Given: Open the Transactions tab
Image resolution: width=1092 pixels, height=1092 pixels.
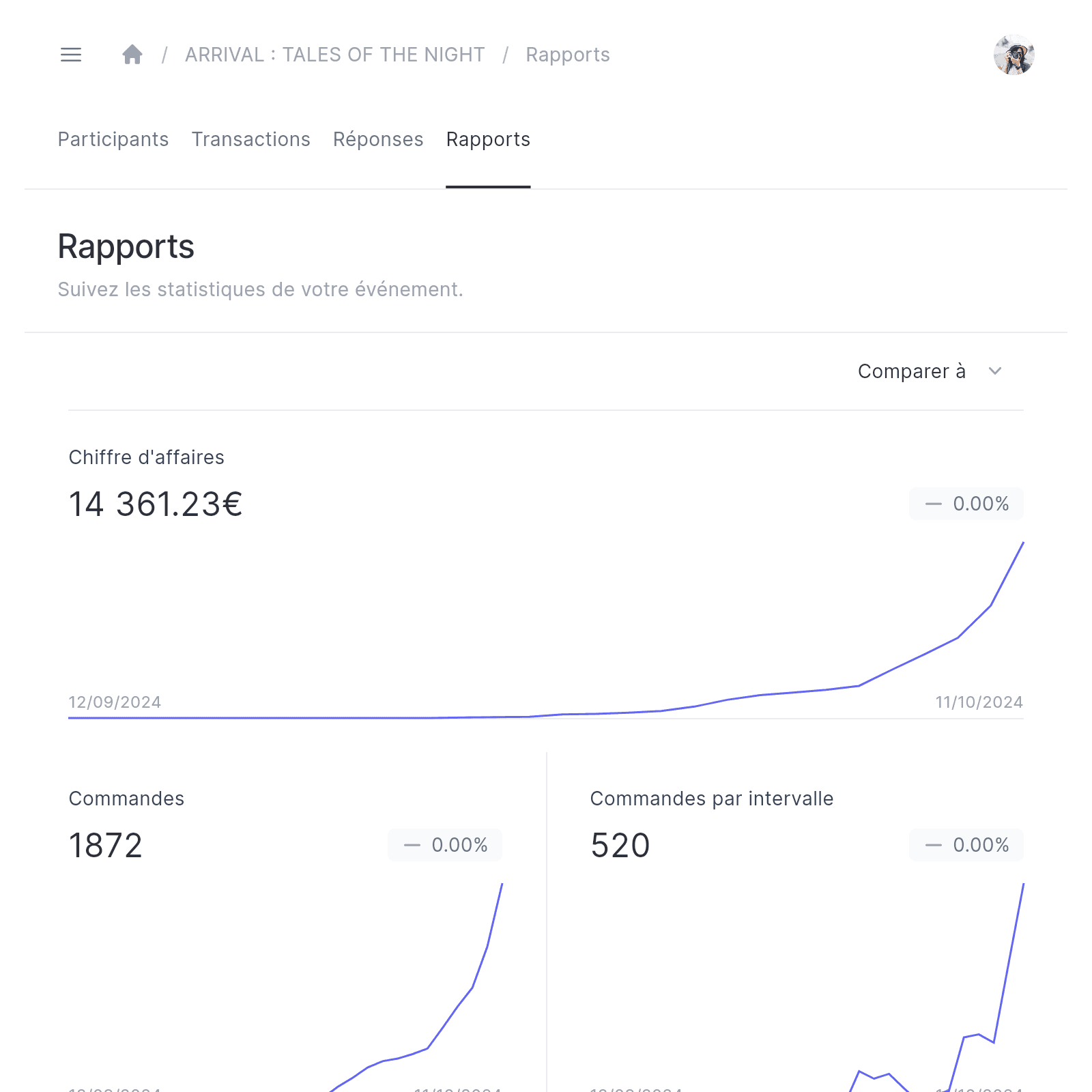Looking at the screenshot, I should (x=250, y=139).
